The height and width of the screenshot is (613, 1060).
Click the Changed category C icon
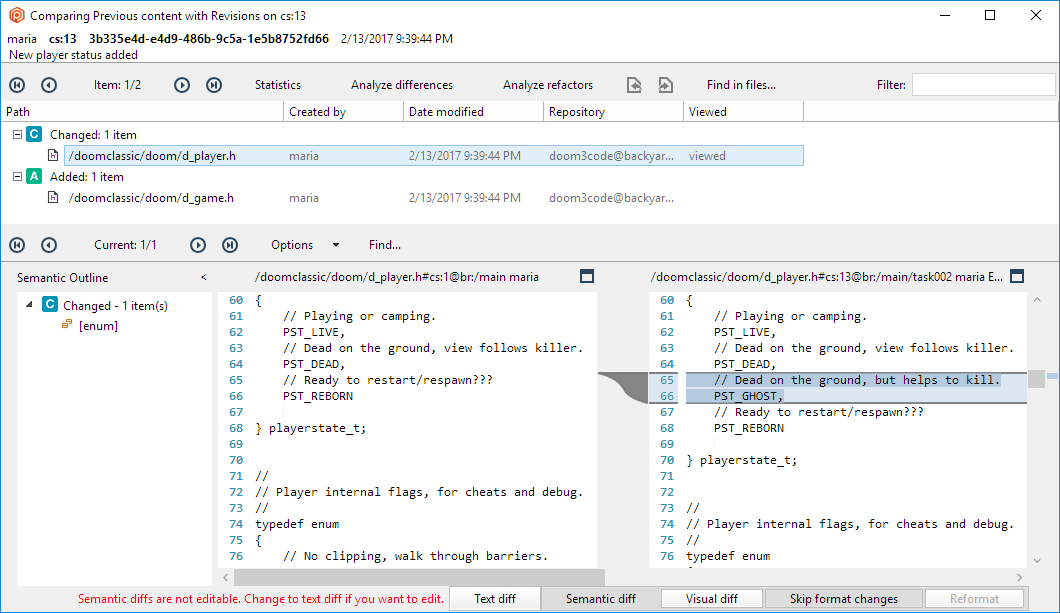pos(34,134)
